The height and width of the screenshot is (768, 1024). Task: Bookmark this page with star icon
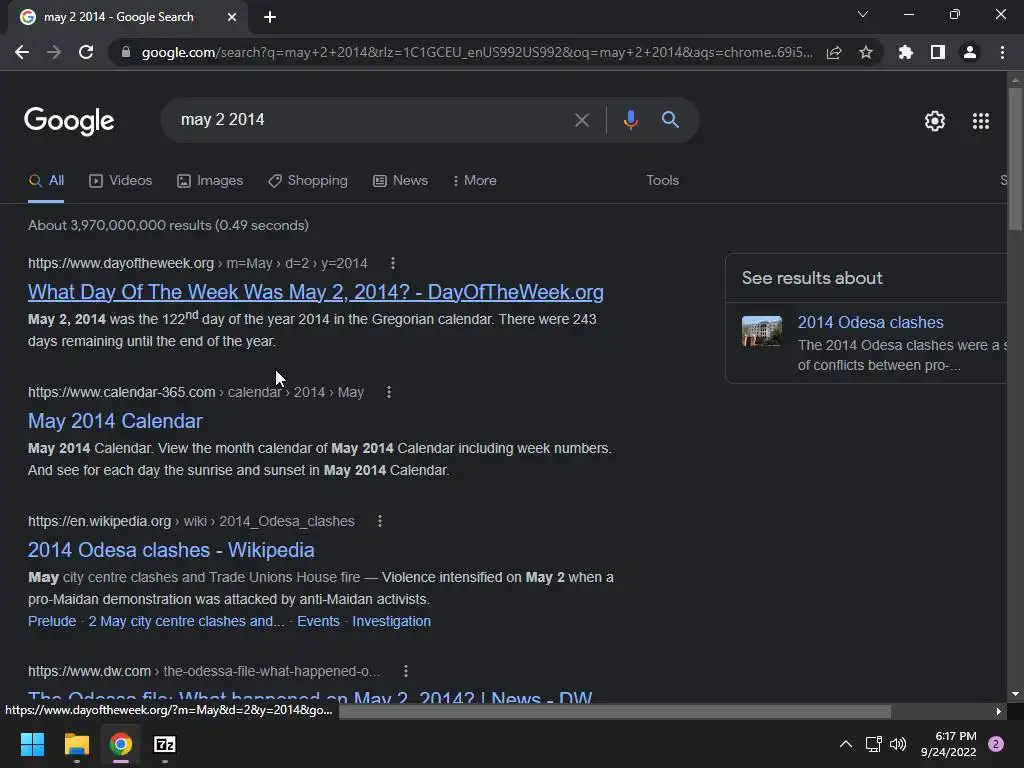pyautogui.click(x=866, y=52)
